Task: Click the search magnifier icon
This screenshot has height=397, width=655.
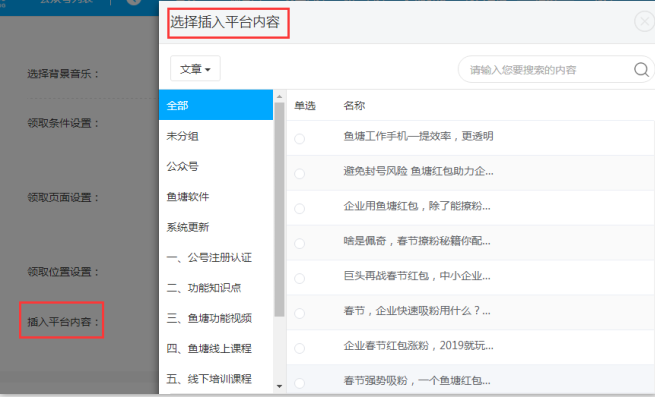Action: (x=641, y=69)
